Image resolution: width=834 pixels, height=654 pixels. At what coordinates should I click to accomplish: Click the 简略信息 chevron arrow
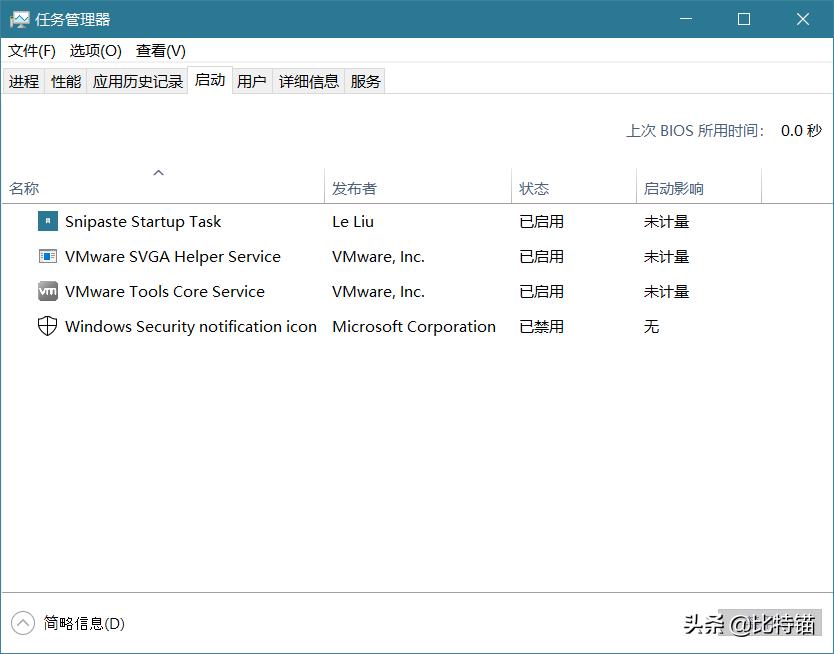(22, 622)
